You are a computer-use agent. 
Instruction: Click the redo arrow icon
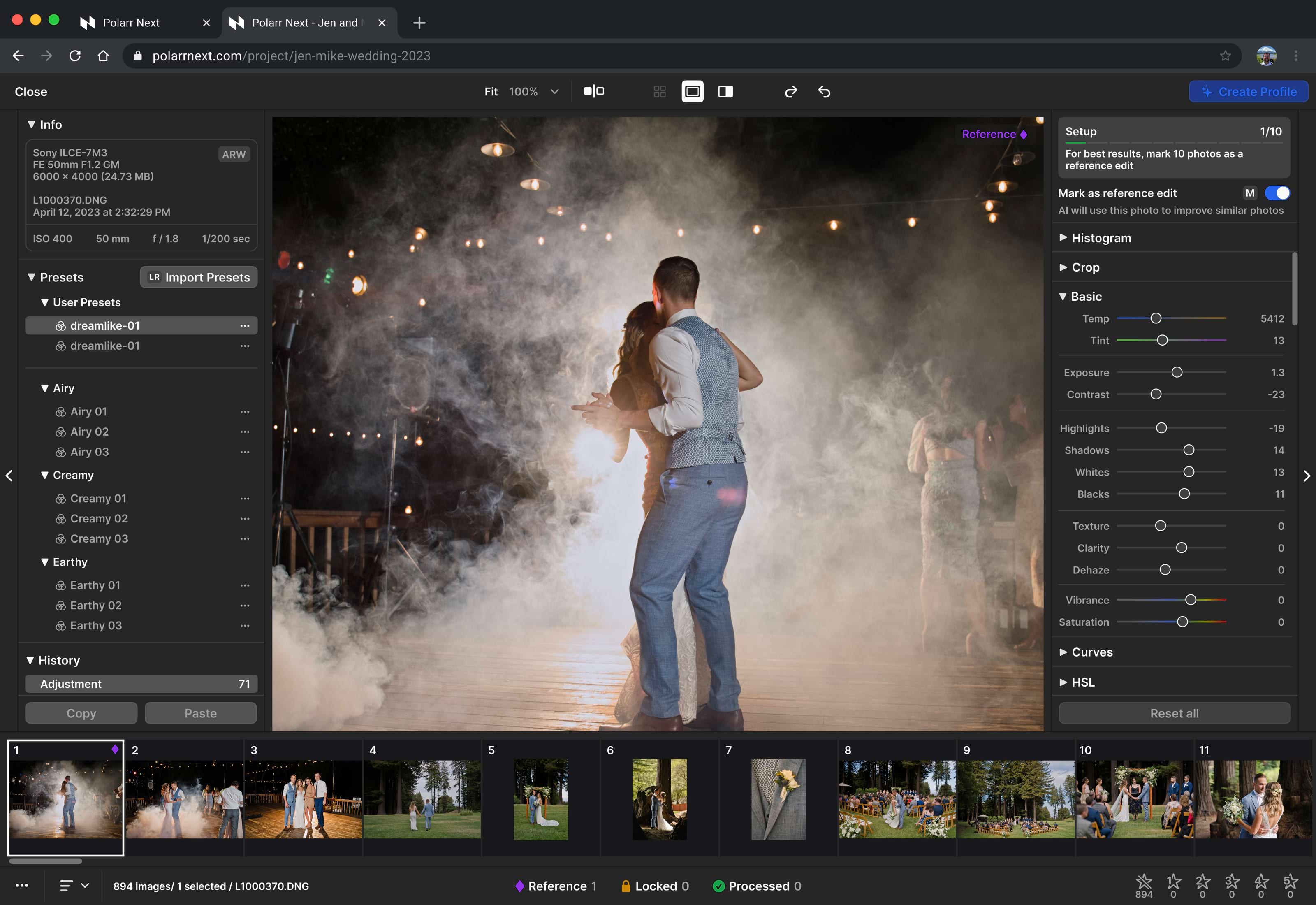point(790,92)
